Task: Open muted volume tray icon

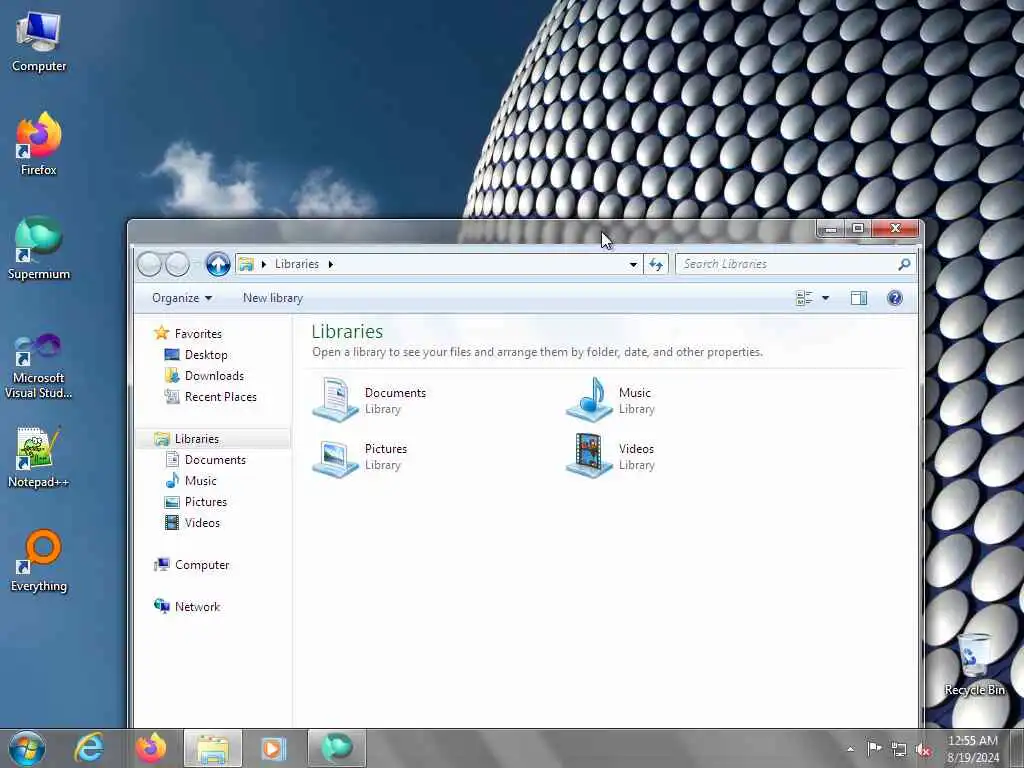Action: 924,750
